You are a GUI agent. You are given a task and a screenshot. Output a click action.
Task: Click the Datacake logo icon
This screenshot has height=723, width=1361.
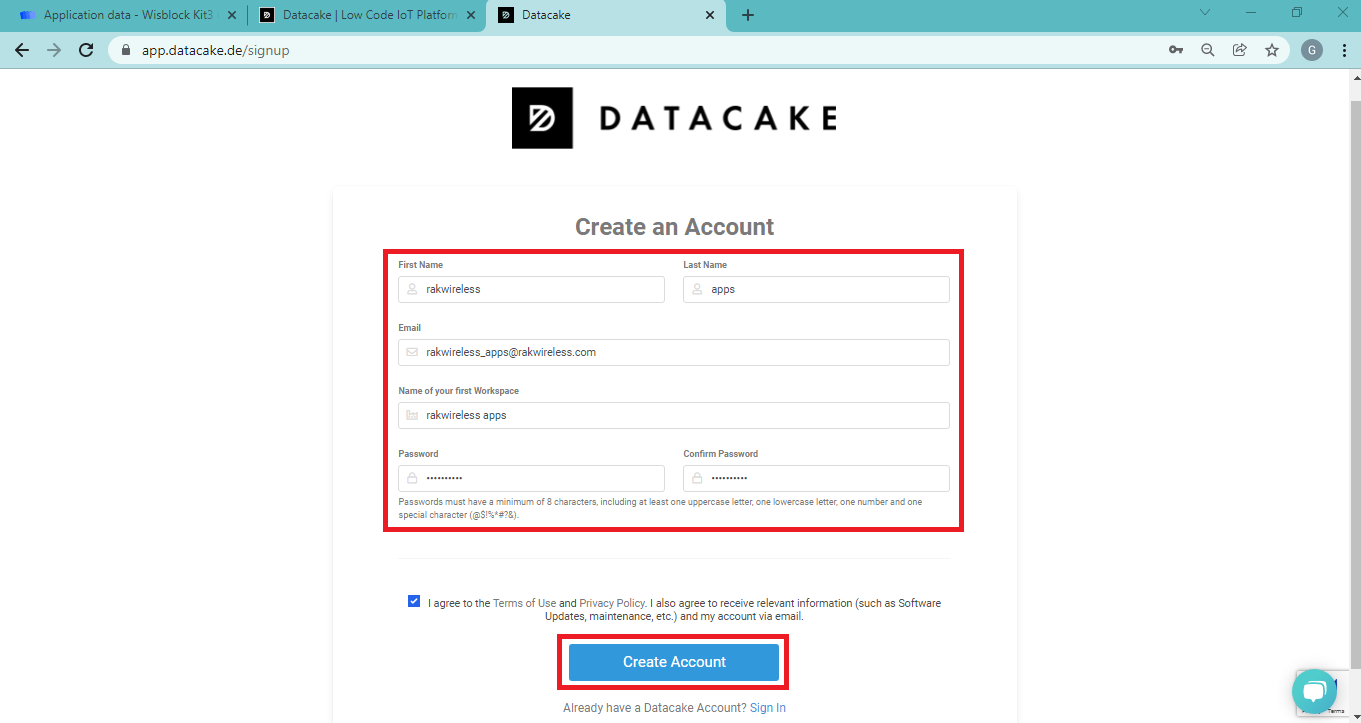tap(542, 118)
